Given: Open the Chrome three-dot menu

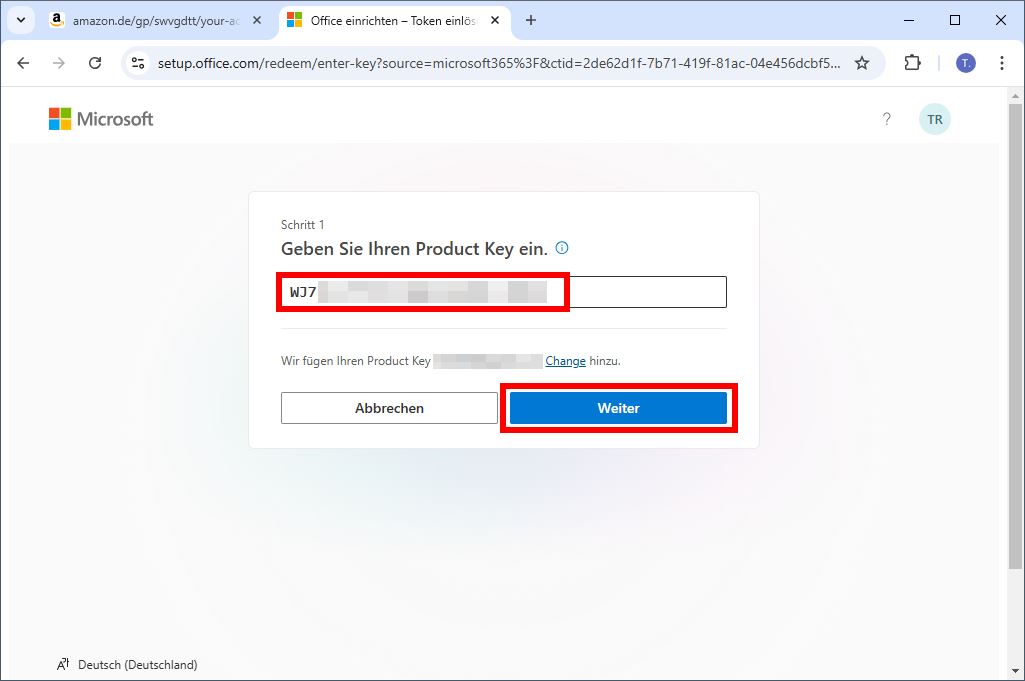Looking at the screenshot, I should click(1002, 62).
